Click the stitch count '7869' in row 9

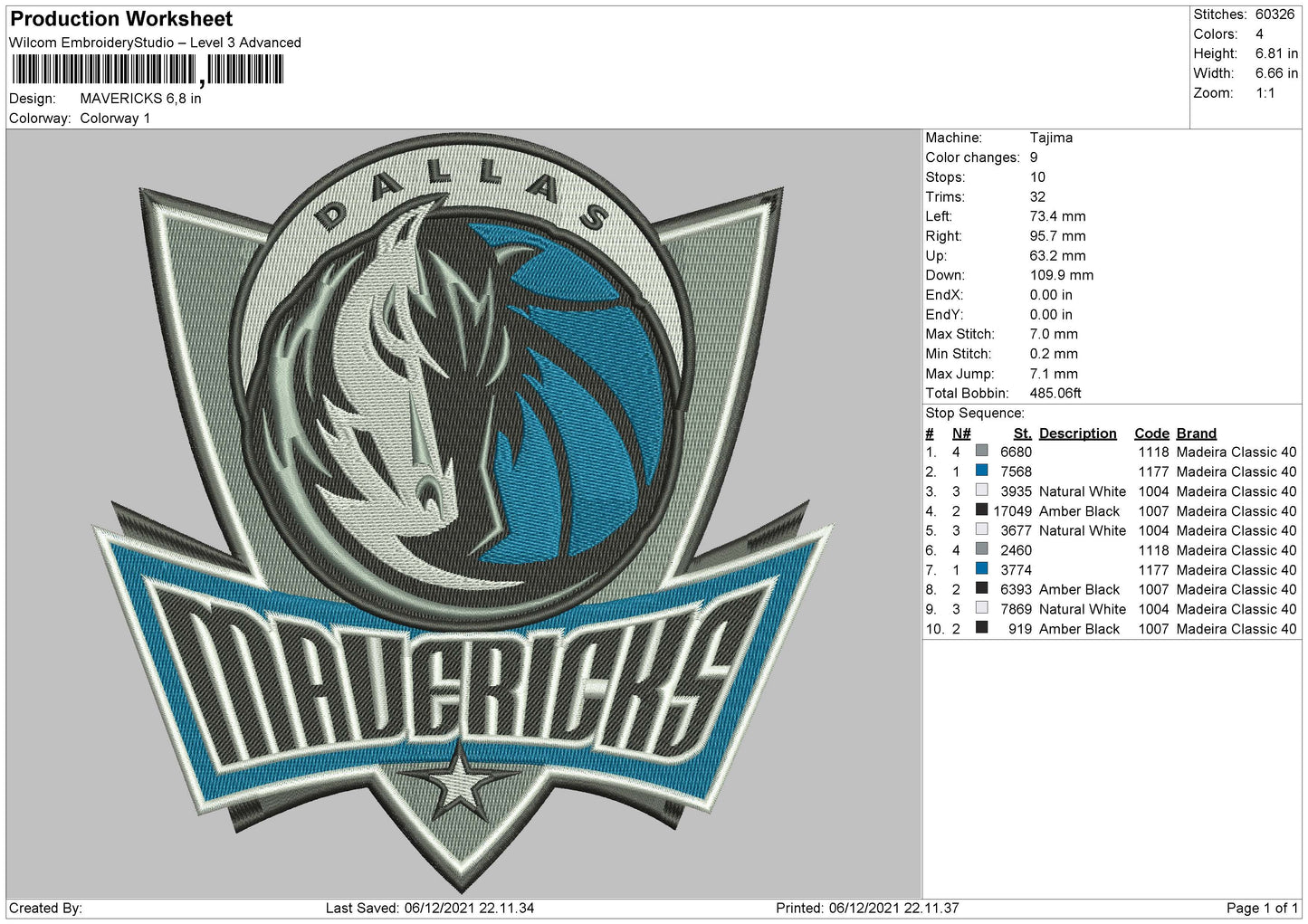(1016, 609)
